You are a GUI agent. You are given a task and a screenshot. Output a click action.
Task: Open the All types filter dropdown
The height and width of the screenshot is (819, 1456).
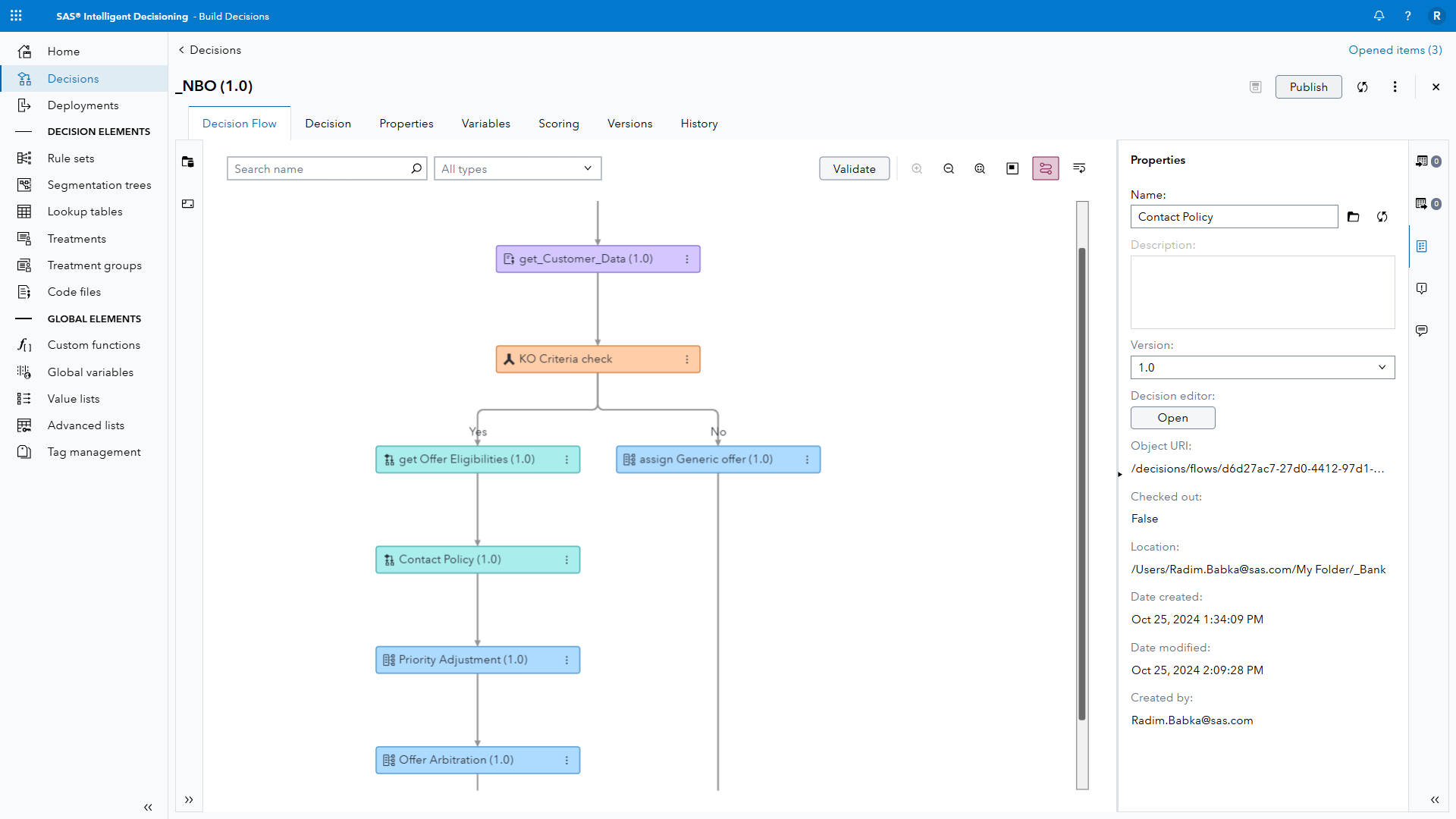coord(517,168)
